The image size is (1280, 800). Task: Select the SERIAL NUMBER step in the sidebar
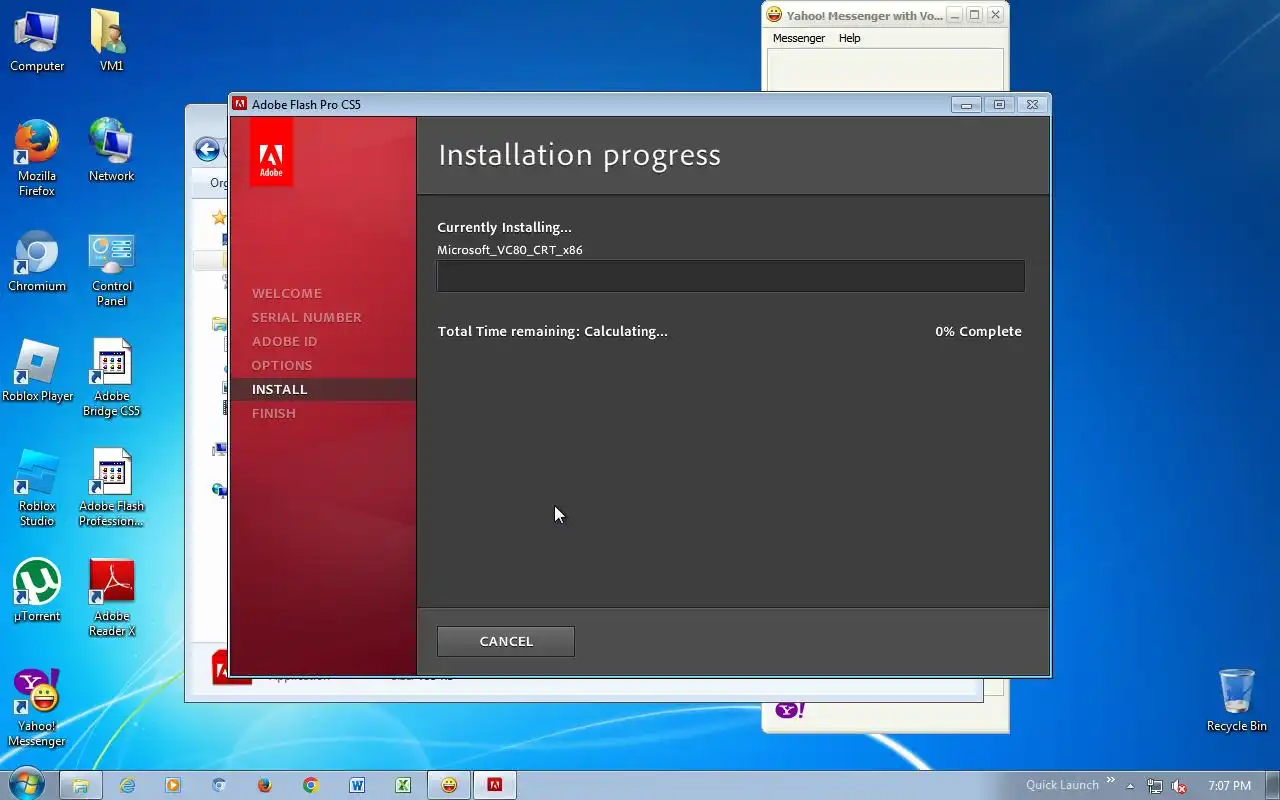point(307,317)
